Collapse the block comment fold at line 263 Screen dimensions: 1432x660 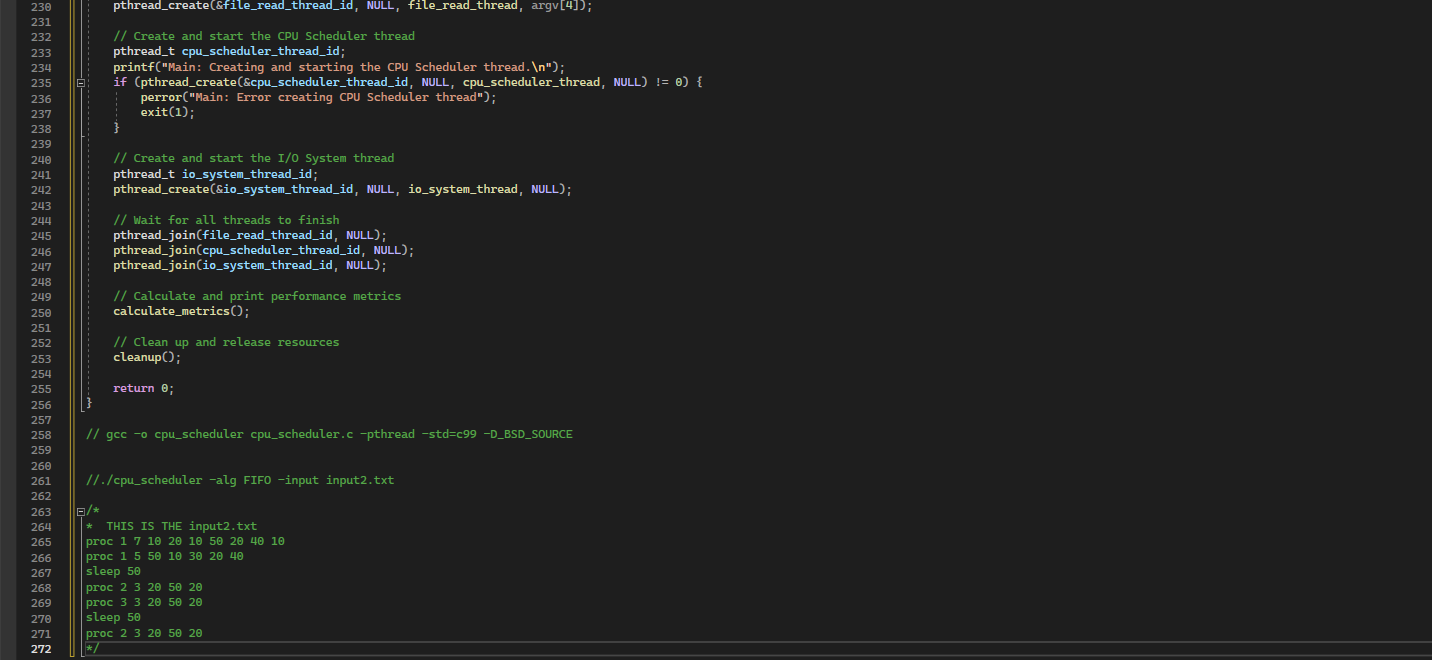pos(80,510)
